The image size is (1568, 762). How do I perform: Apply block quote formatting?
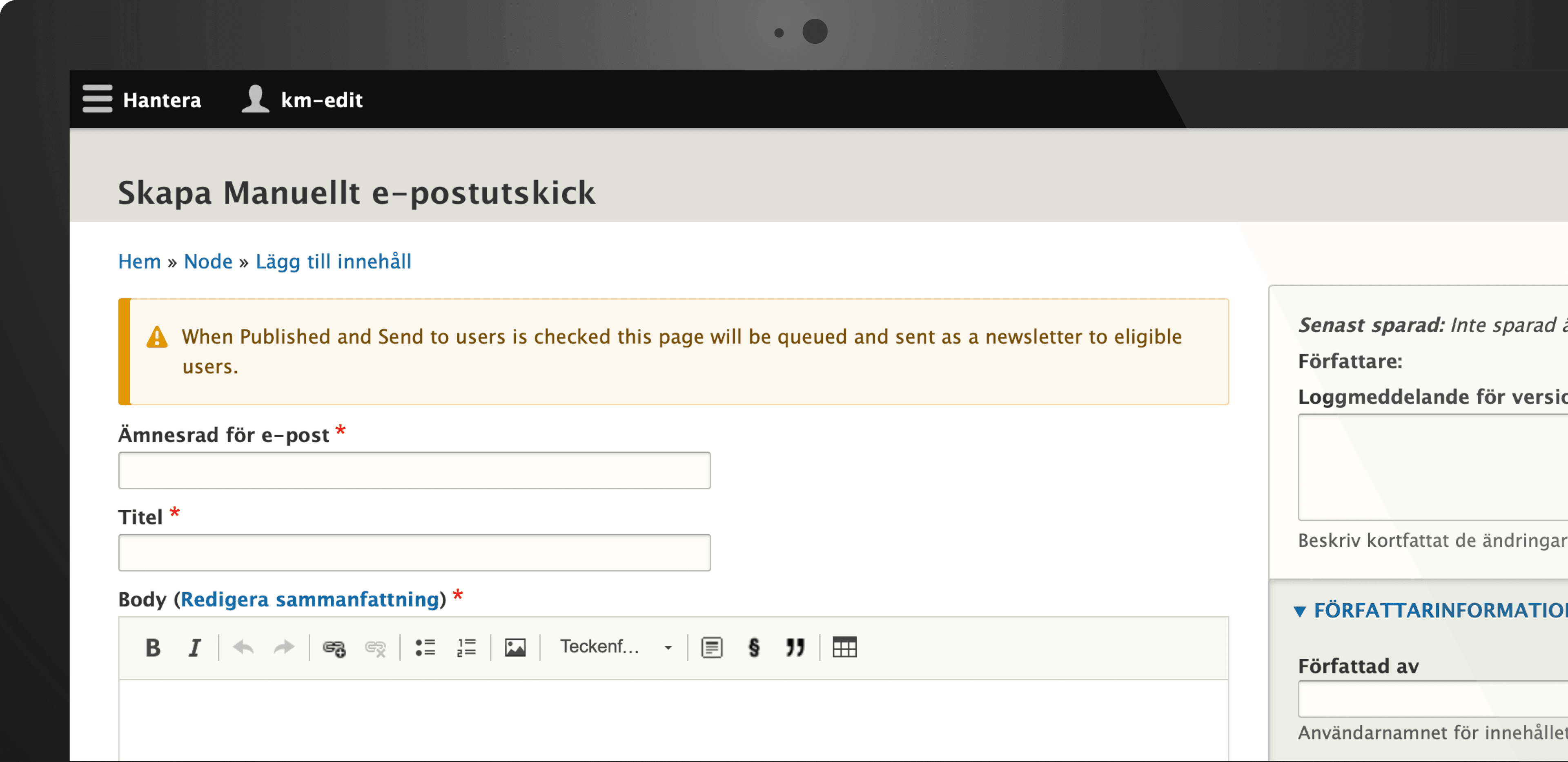pos(795,648)
